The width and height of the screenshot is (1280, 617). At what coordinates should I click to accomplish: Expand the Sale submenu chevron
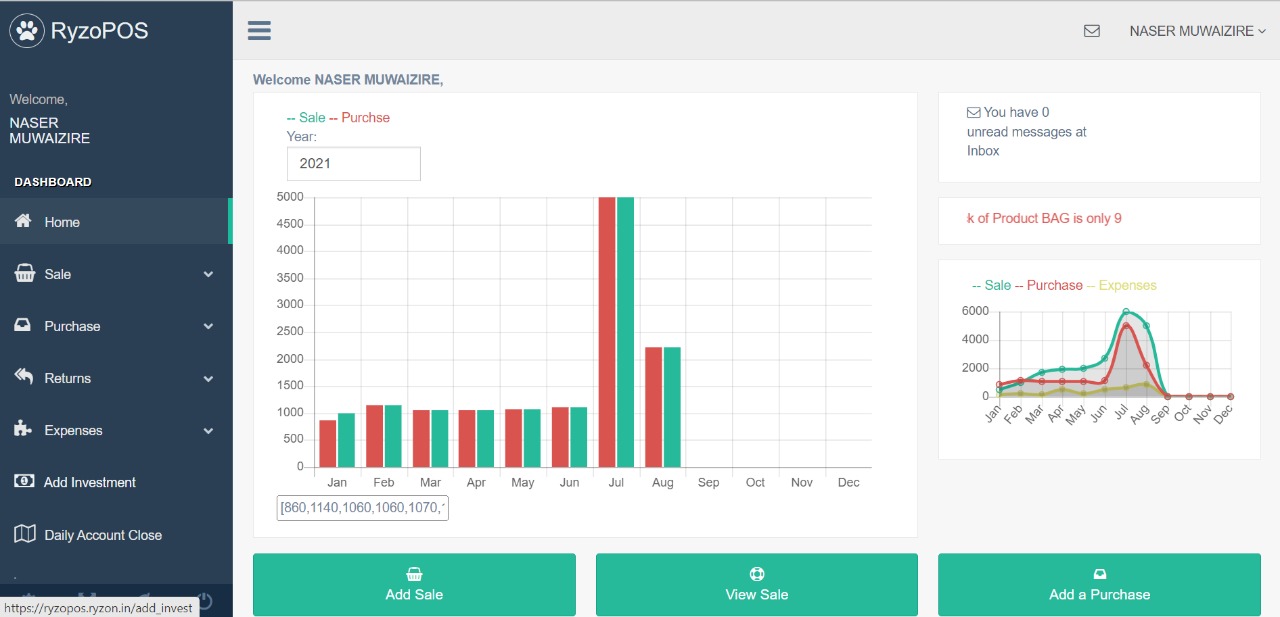(208, 274)
